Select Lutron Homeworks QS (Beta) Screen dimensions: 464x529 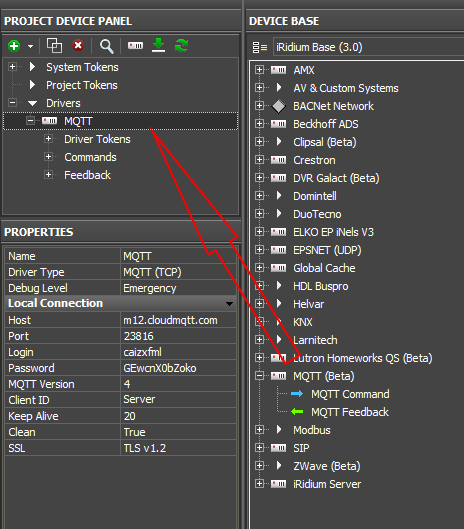click(x=362, y=358)
